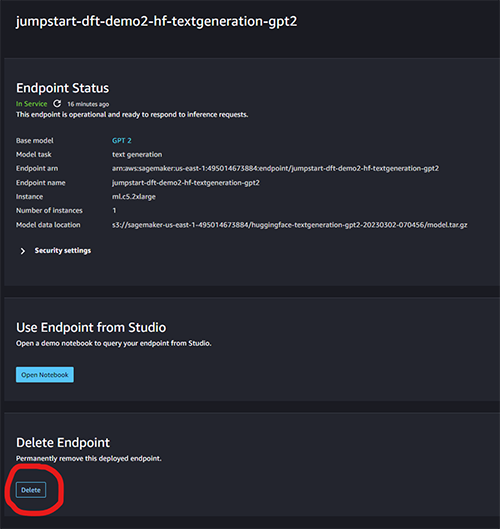Click the 16 minutes ago timestamp
Viewport: 500px width, 529px height.
[88, 104]
